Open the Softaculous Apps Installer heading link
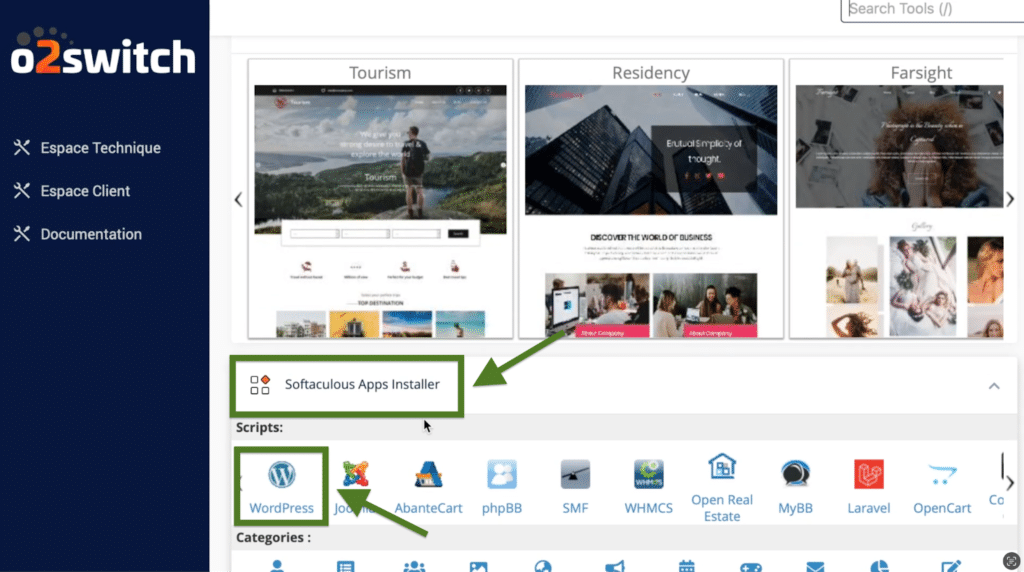The width and height of the screenshot is (1024, 572). pos(362,384)
